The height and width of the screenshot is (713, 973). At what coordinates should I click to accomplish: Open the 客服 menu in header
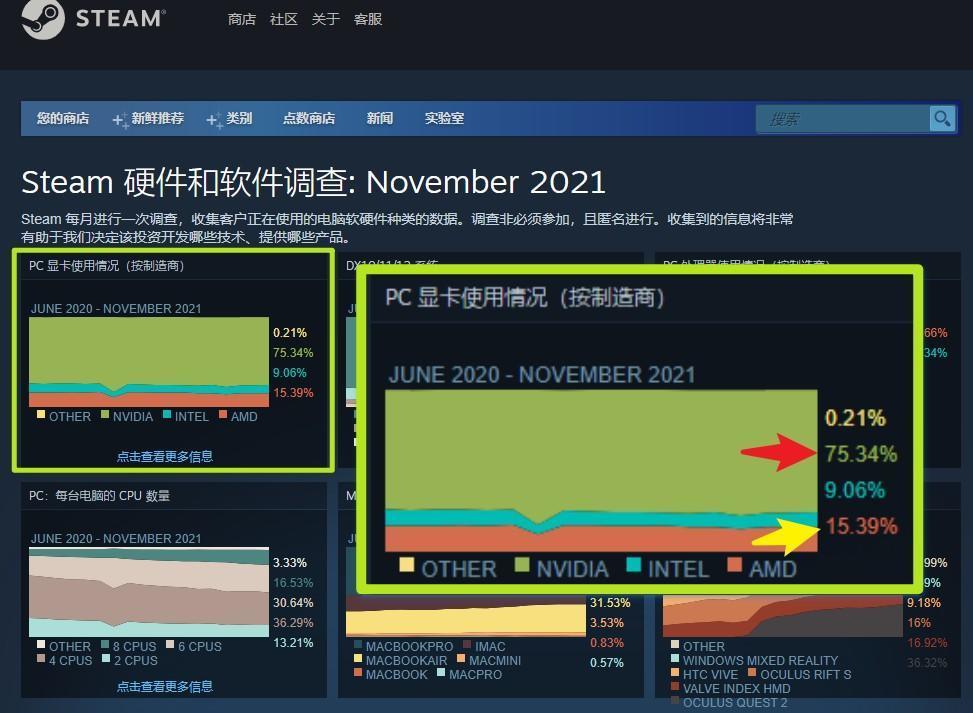click(367, 19)
